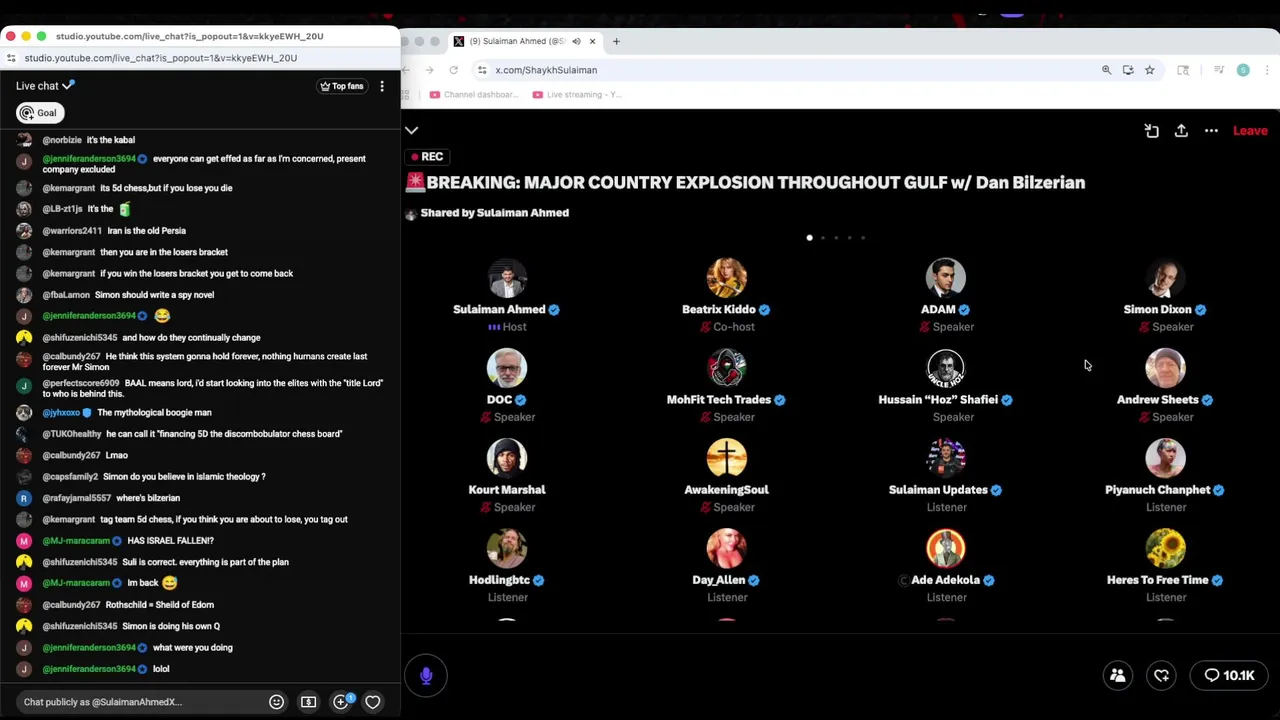Screen dimensions: 1280x720
Task: Click Hussain "Hoz" Shafiei avatar
Action: point(946,368)
